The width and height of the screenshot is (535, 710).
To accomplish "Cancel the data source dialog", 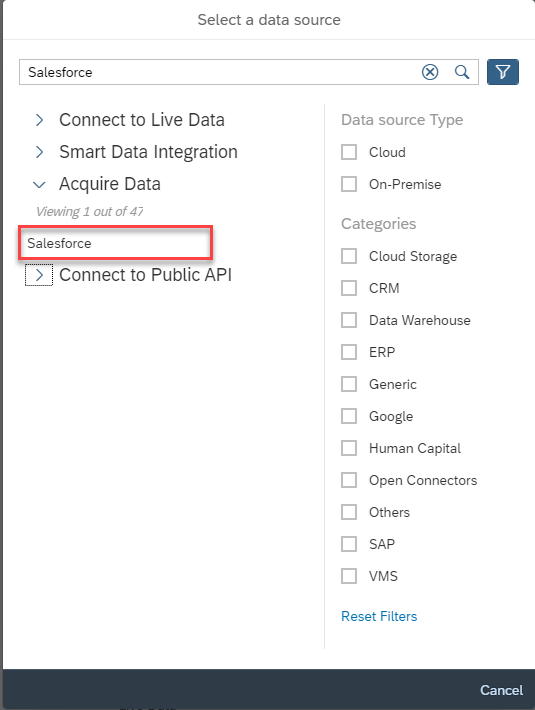I will [x=501, y=690].
